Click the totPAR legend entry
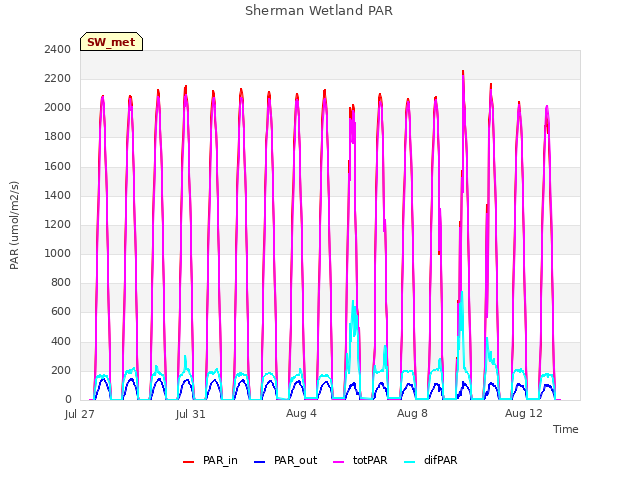 point(360,460)
